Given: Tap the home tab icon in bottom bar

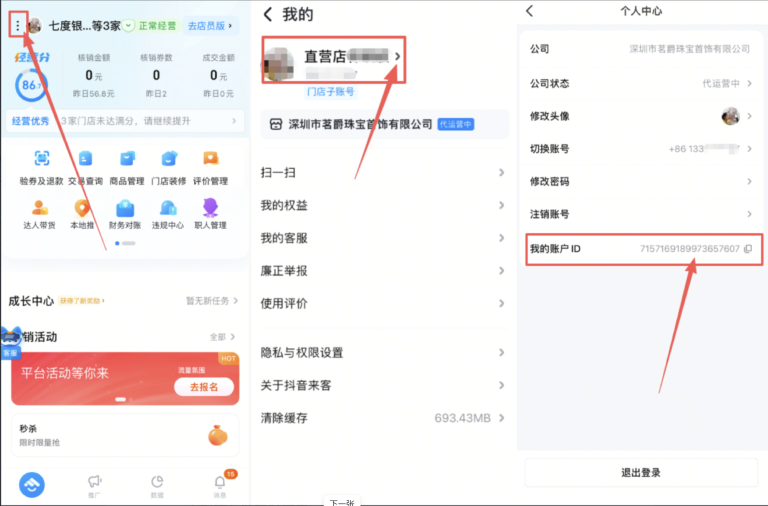Looking at the screenshot, I should [32, 484].
